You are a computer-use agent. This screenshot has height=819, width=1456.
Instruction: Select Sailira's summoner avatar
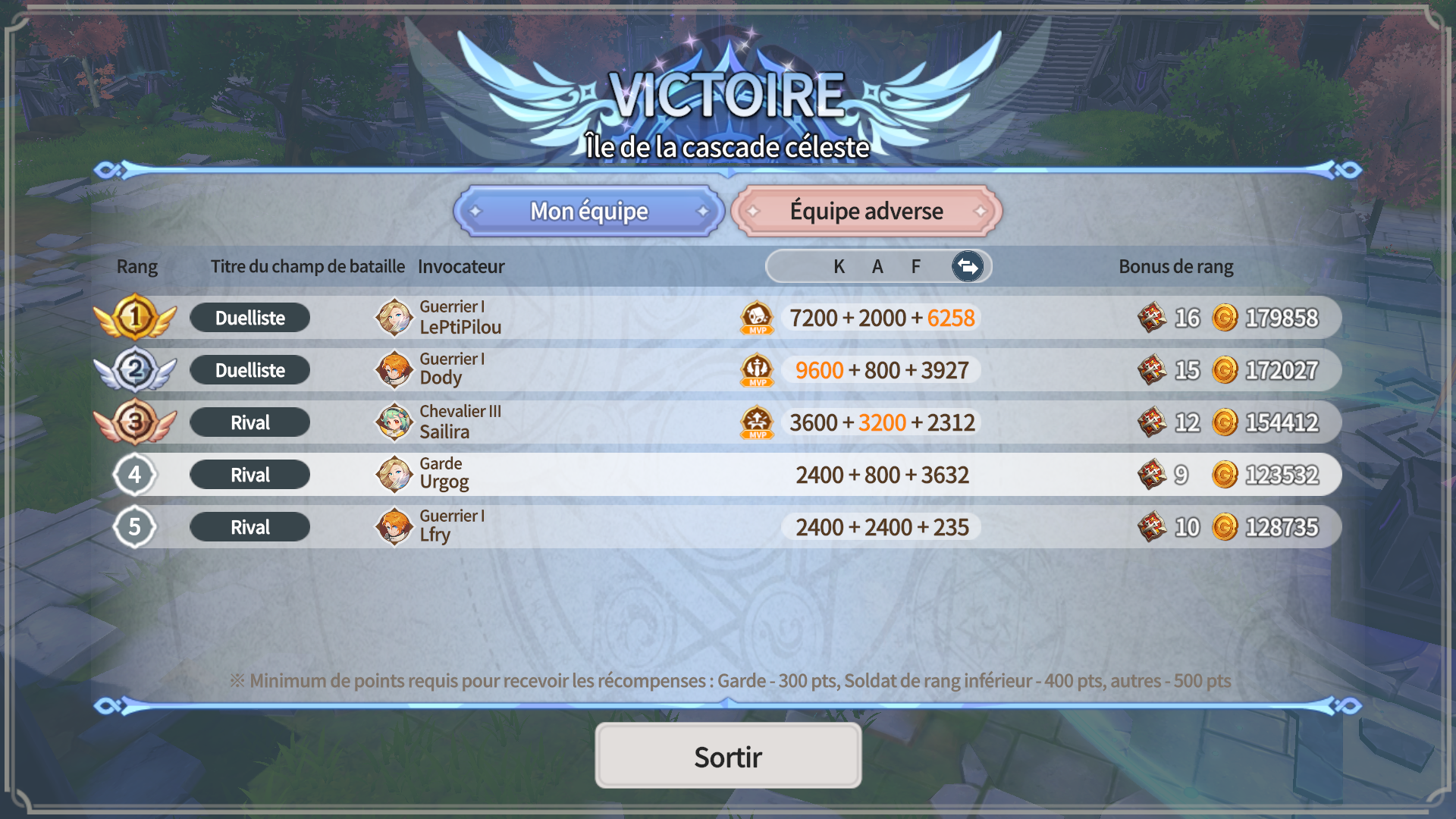pos(394,422)
